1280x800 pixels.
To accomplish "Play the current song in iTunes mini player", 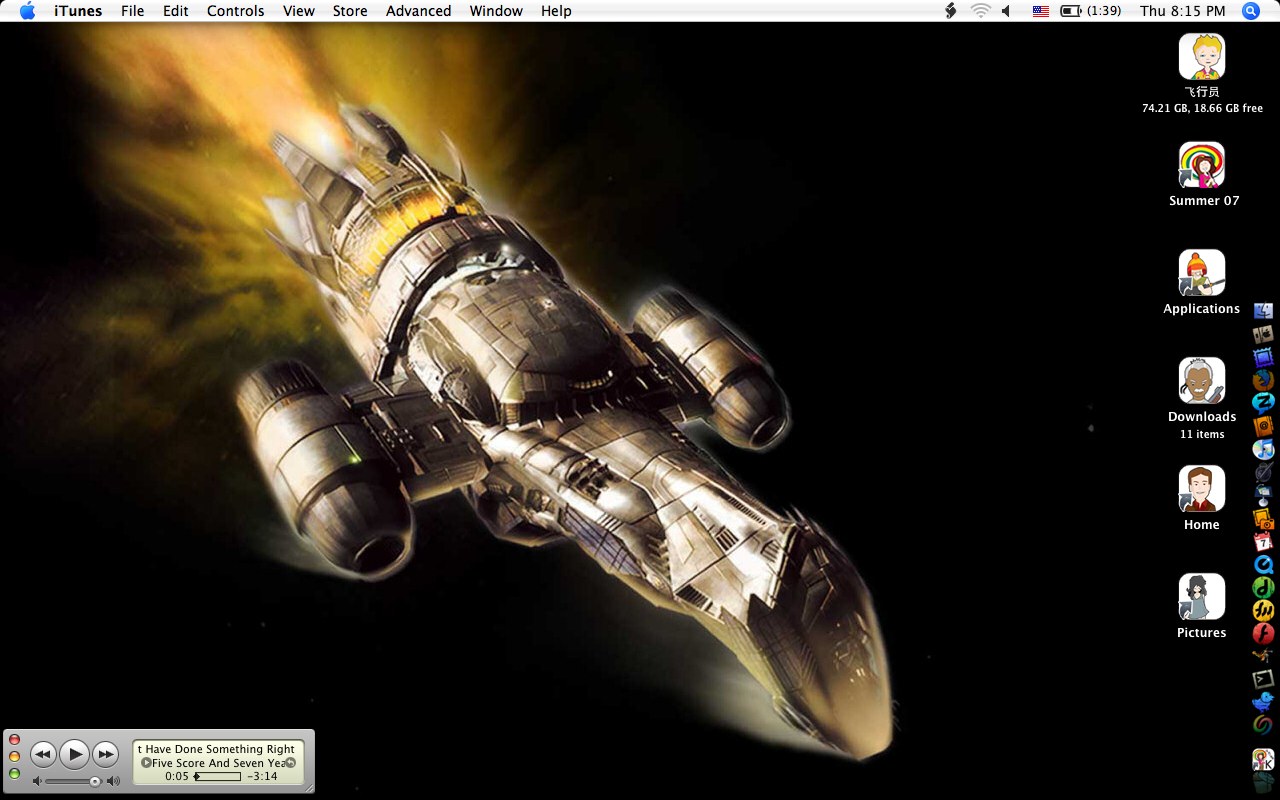I will pos(74,753).
